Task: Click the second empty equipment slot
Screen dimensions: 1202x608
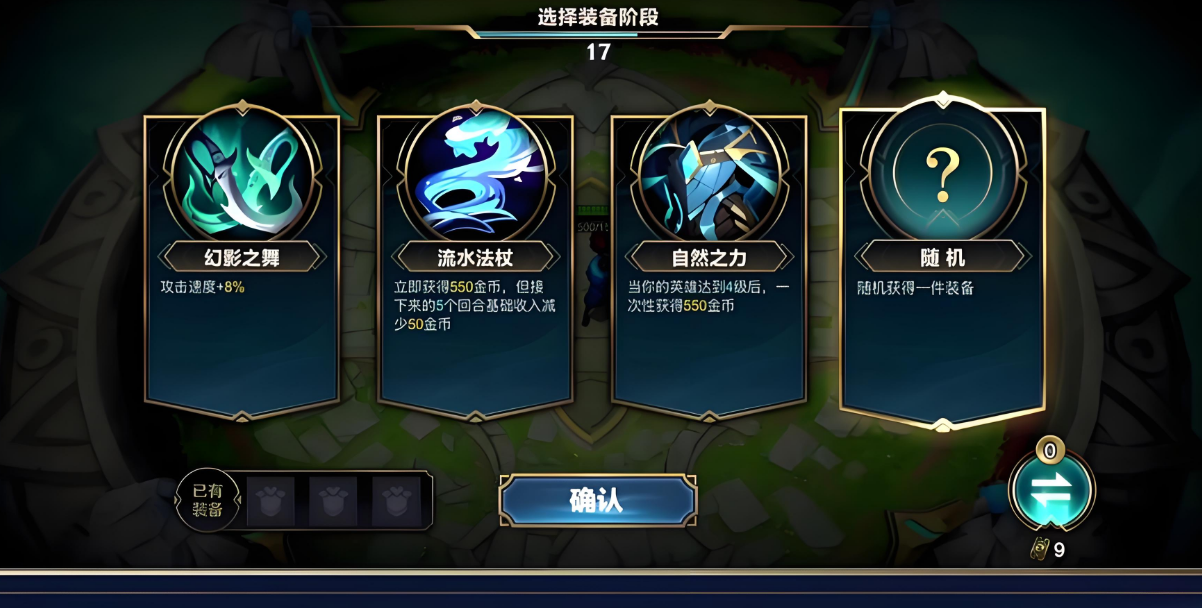Action: point(333,501)
